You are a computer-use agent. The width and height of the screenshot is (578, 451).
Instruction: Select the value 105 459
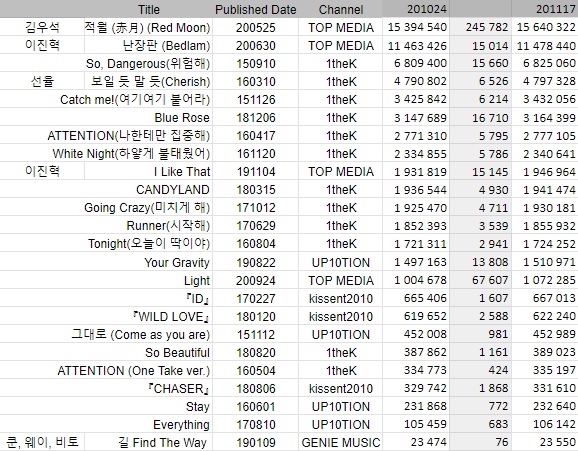point(416,425)
